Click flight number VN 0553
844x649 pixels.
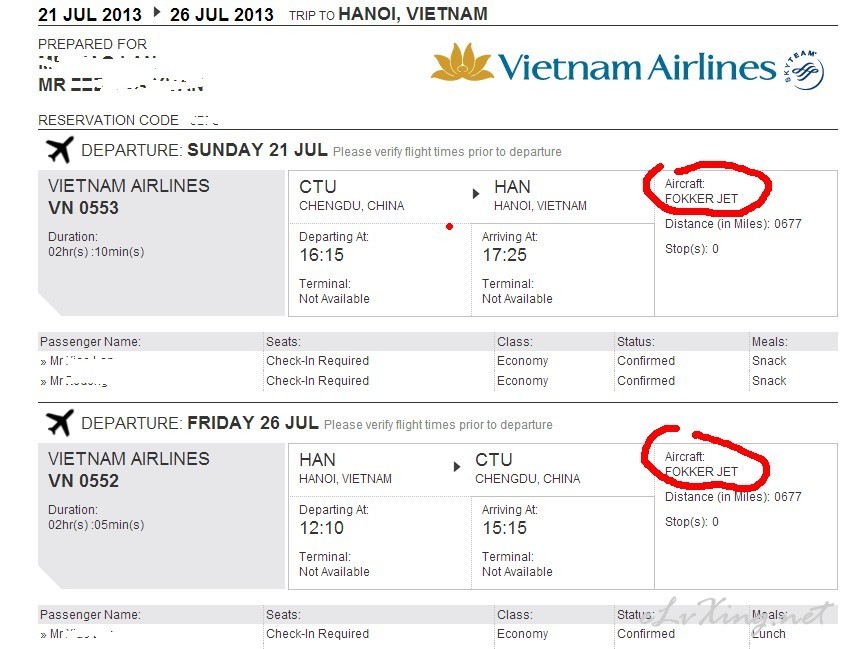[83, 208]
